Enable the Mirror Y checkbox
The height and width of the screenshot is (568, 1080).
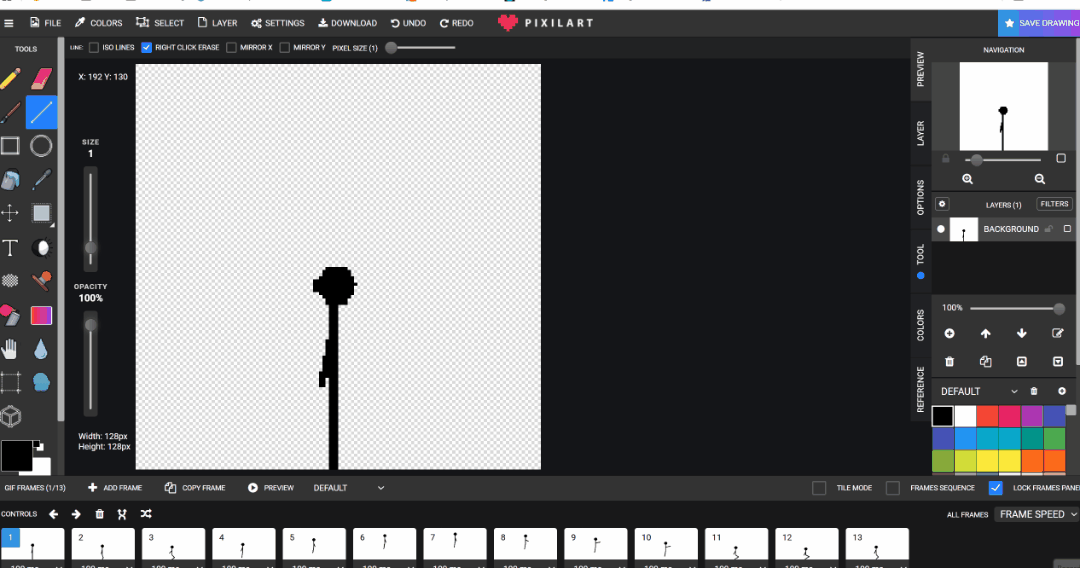pos(284,48)
